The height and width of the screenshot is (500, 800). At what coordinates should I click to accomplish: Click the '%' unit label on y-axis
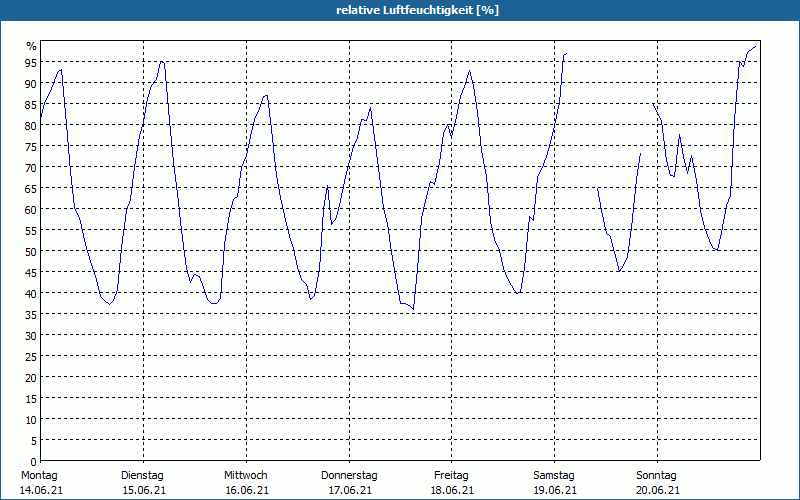[x=32, y=46]
